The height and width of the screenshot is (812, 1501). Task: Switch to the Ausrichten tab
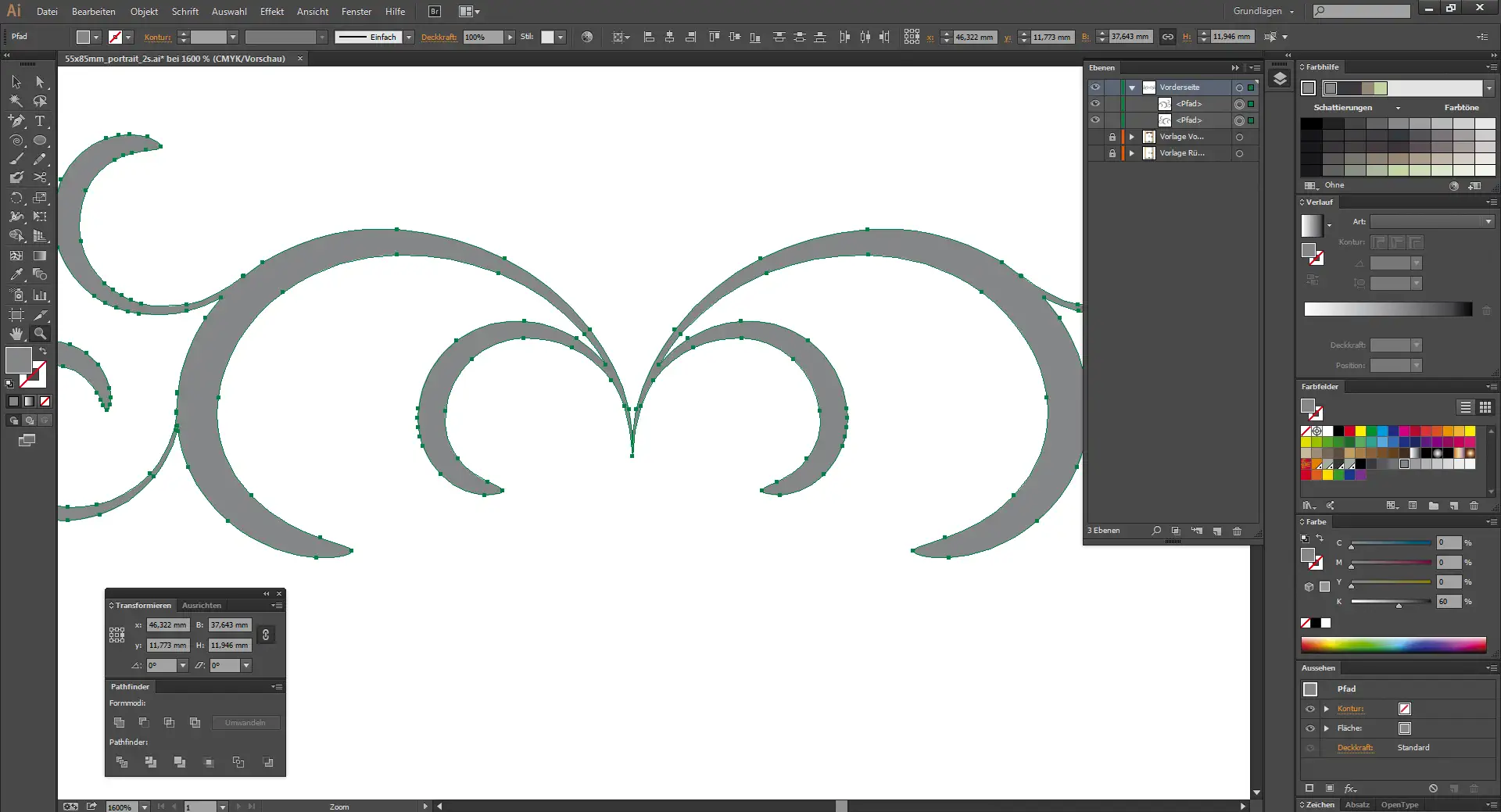click(x=202, y=605)
